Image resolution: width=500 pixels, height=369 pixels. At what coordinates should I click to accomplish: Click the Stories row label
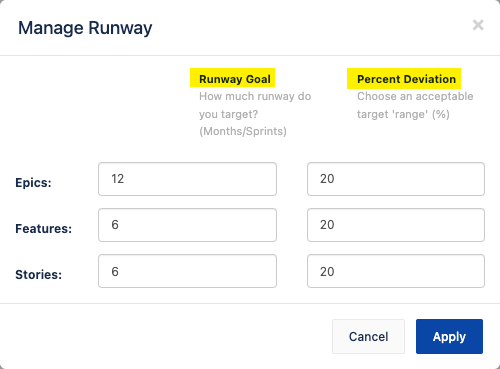click(39, 275)
